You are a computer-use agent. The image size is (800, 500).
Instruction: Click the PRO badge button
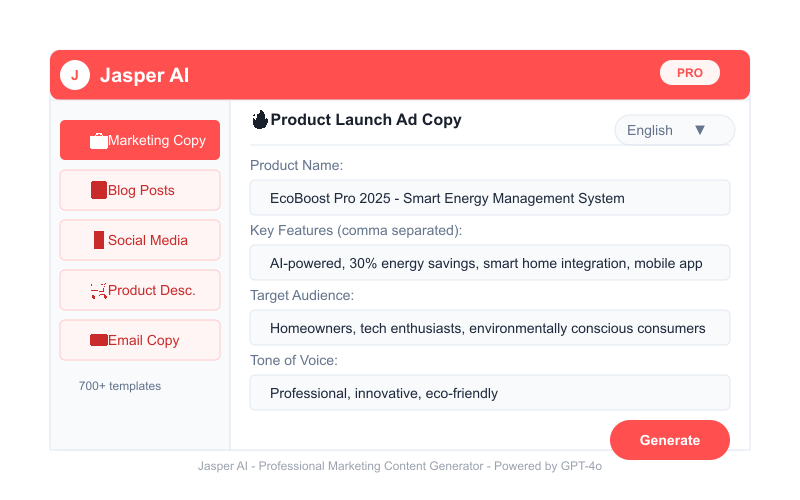click(690, 73)
